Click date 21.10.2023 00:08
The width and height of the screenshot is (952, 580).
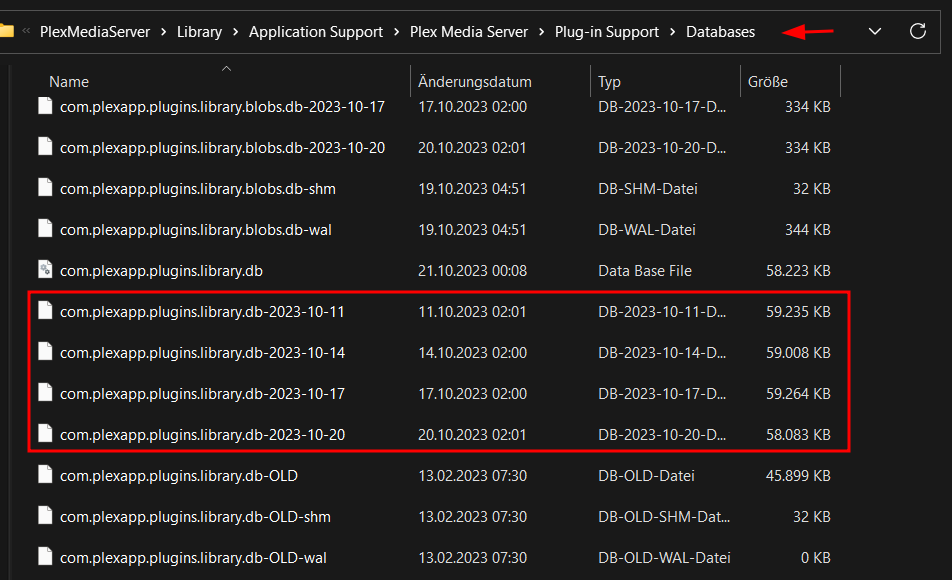pos(472,271)
